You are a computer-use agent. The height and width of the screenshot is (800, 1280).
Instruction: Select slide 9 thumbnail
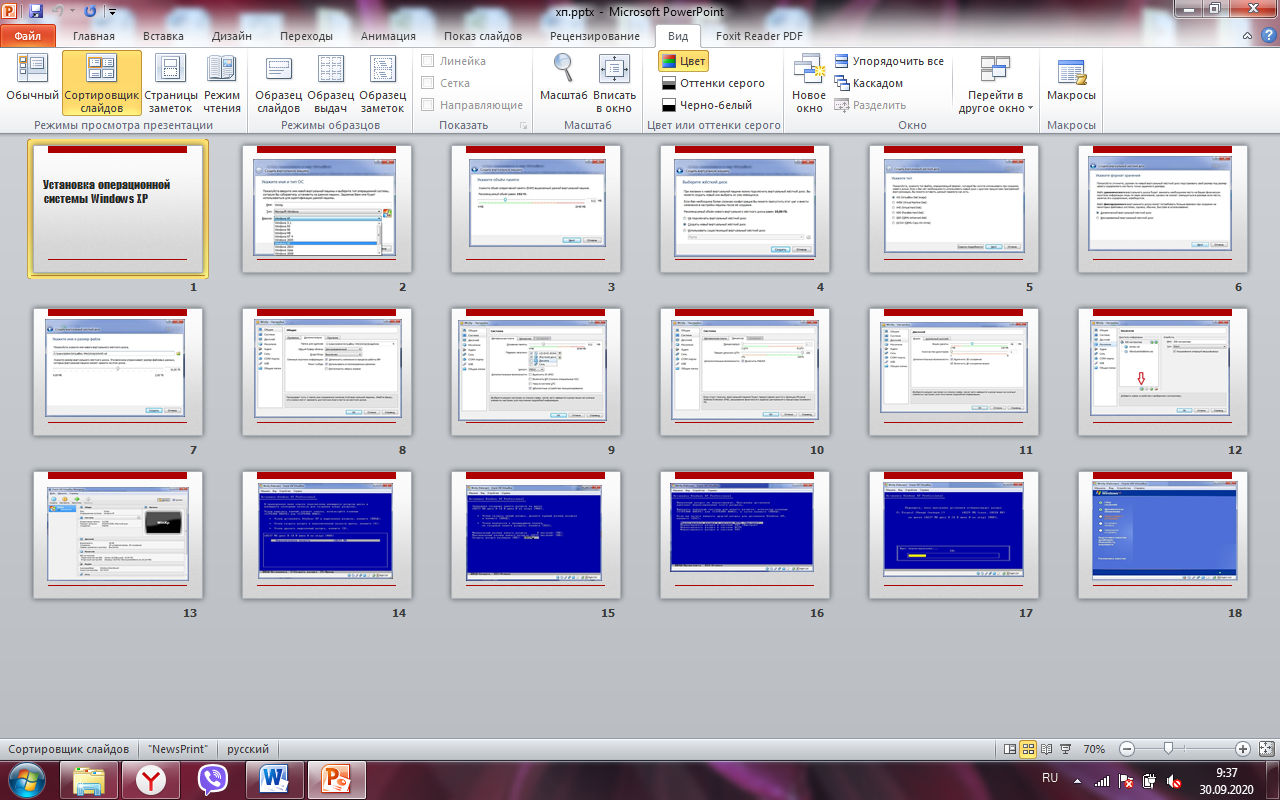(x=535, y=372)
